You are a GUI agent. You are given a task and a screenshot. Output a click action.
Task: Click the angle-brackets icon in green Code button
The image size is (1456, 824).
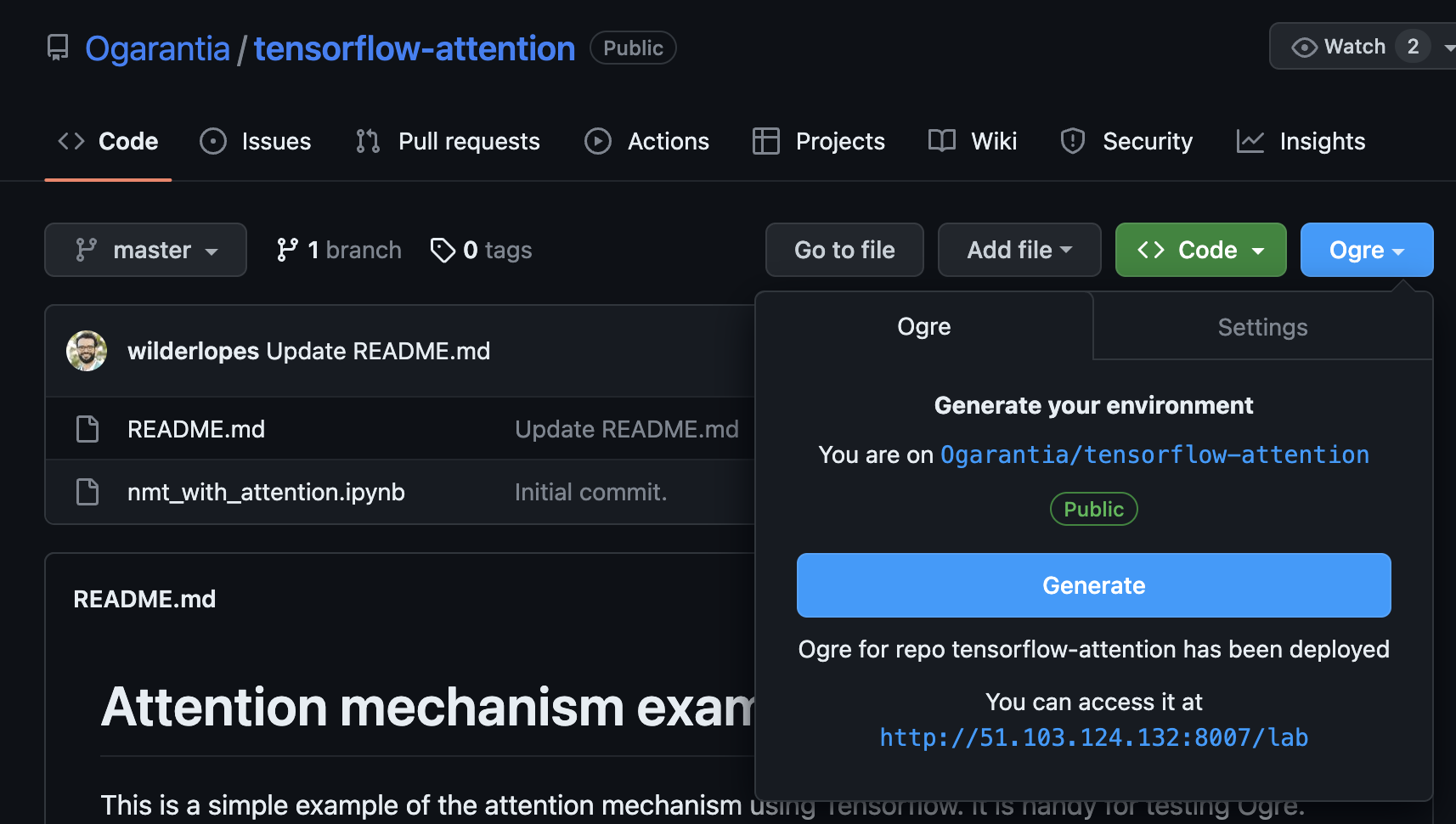pos(1151,250)
